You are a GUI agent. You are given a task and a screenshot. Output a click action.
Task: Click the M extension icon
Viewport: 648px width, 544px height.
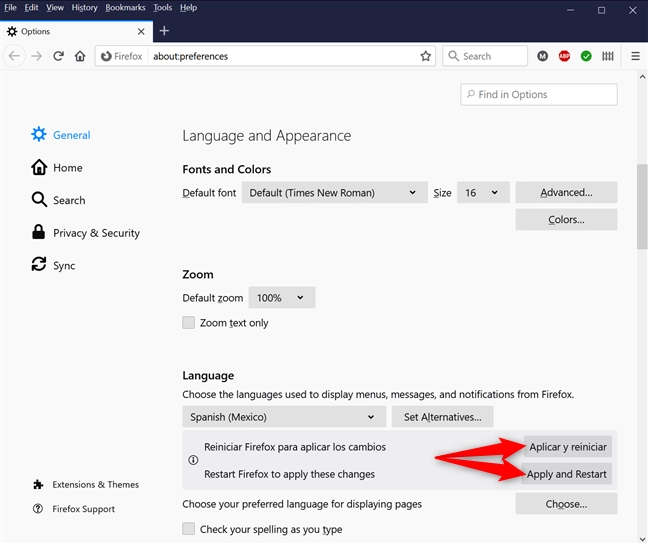tap(543, 56)
